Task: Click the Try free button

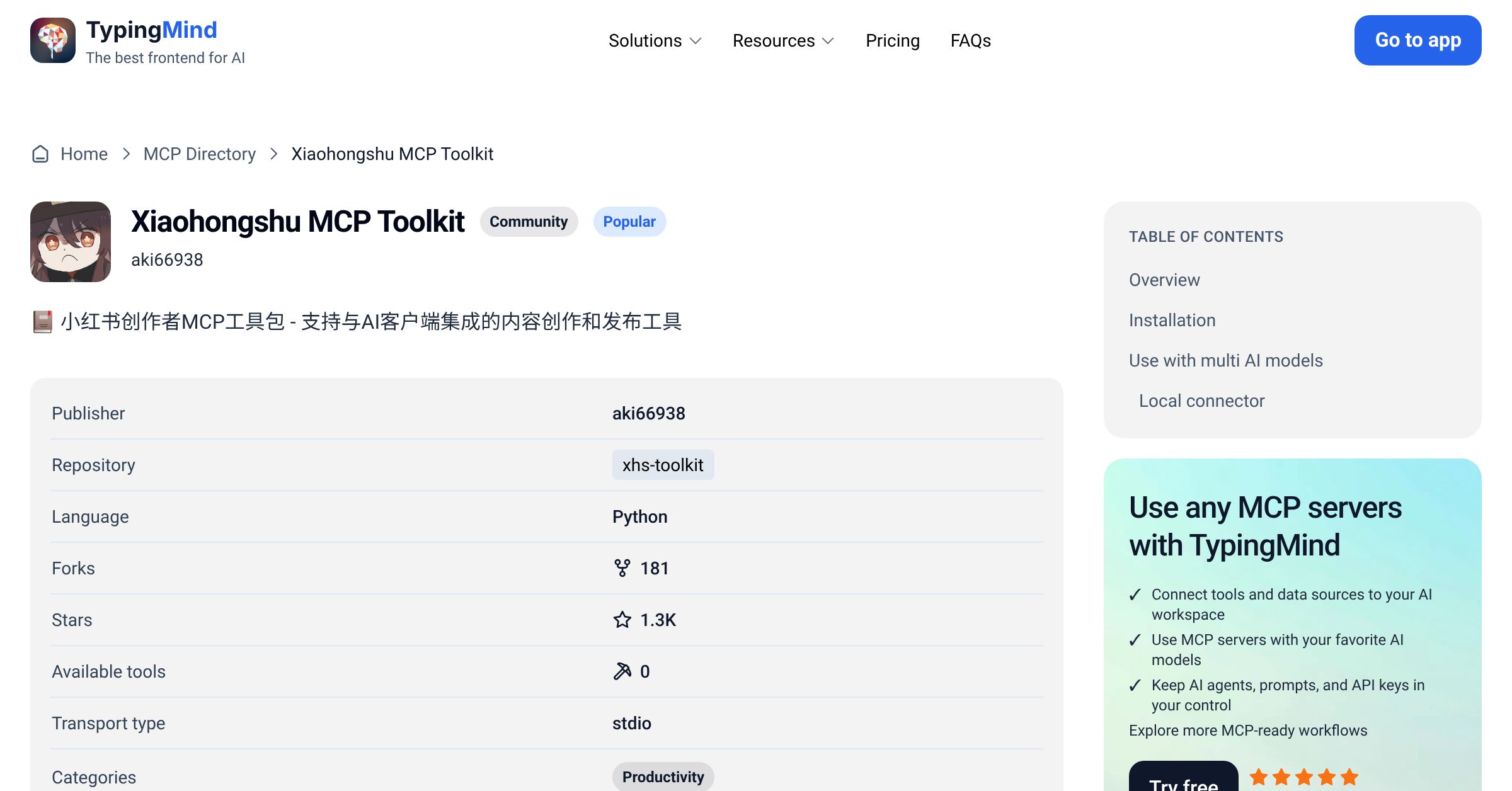Action: 1183,777
